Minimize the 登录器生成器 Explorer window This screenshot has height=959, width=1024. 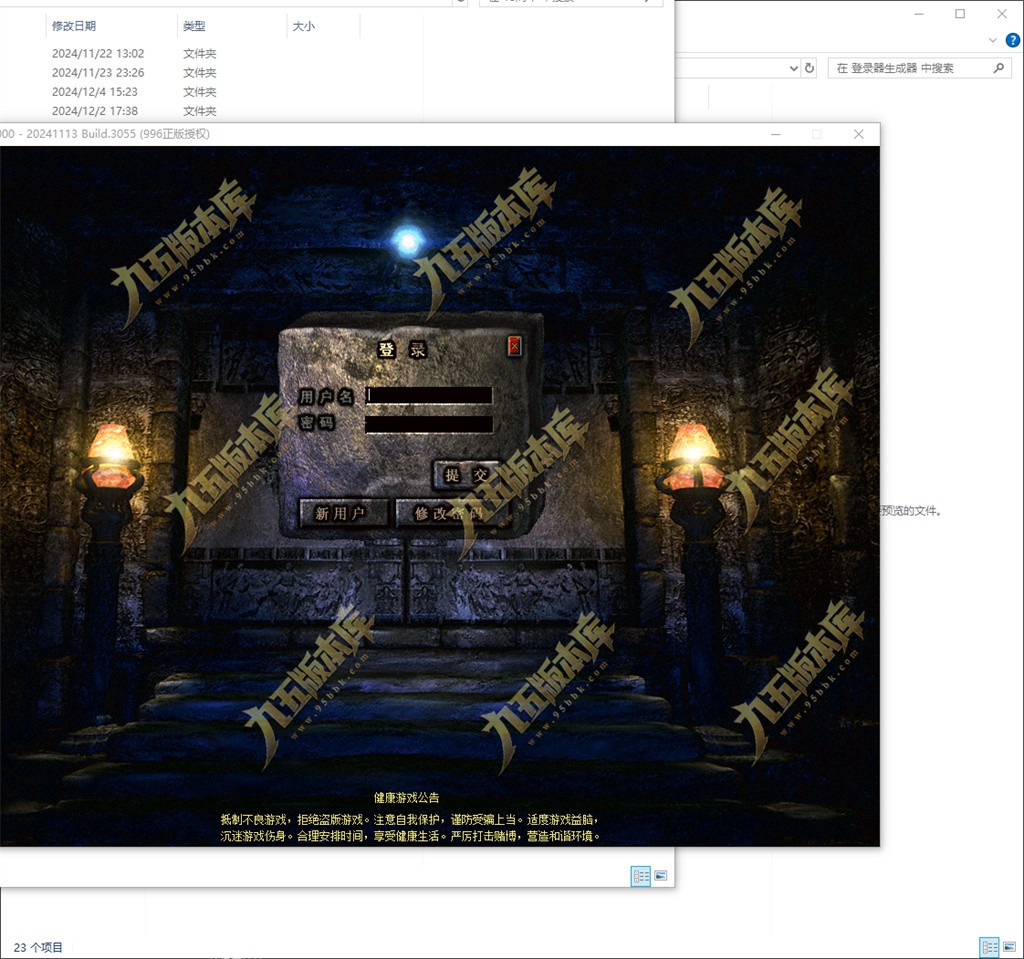(919, 14)
